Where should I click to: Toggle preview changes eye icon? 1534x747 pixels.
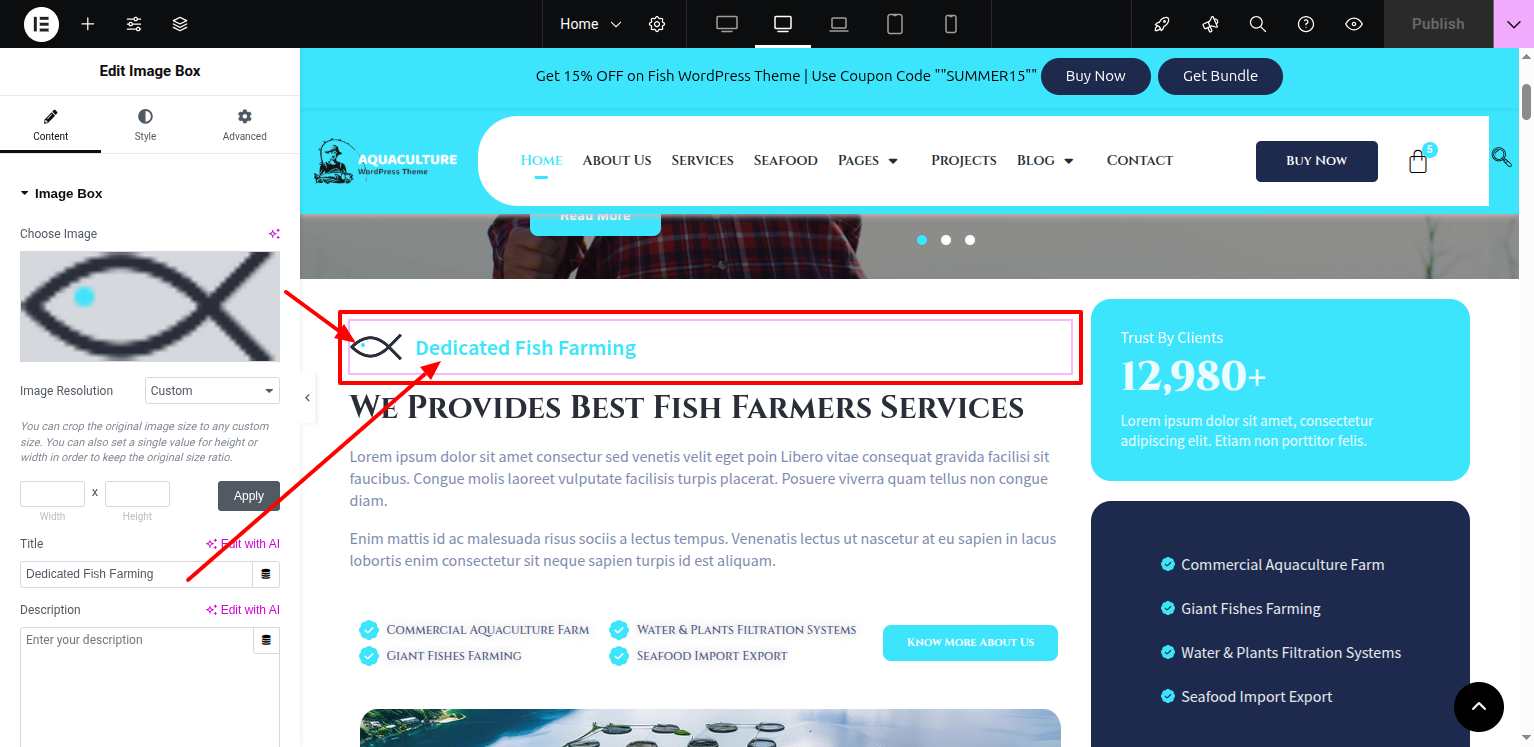click(1354, 24)
